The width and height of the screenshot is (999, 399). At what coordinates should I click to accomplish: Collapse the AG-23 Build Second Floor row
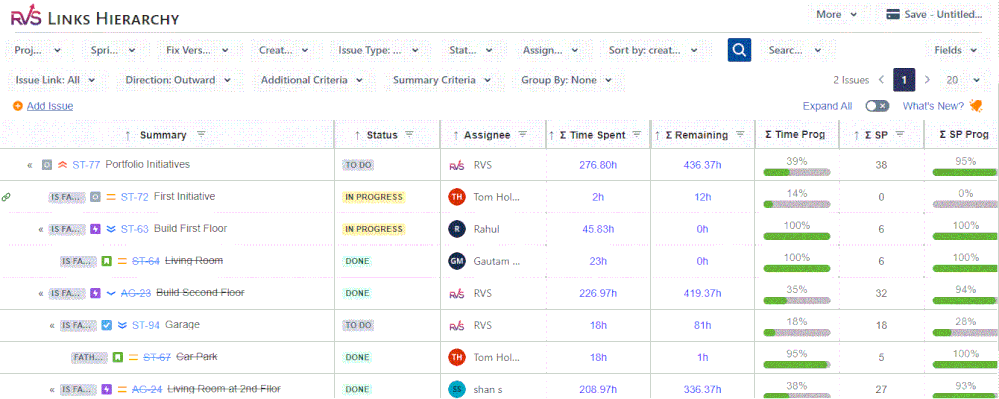(x=41, y=294)
